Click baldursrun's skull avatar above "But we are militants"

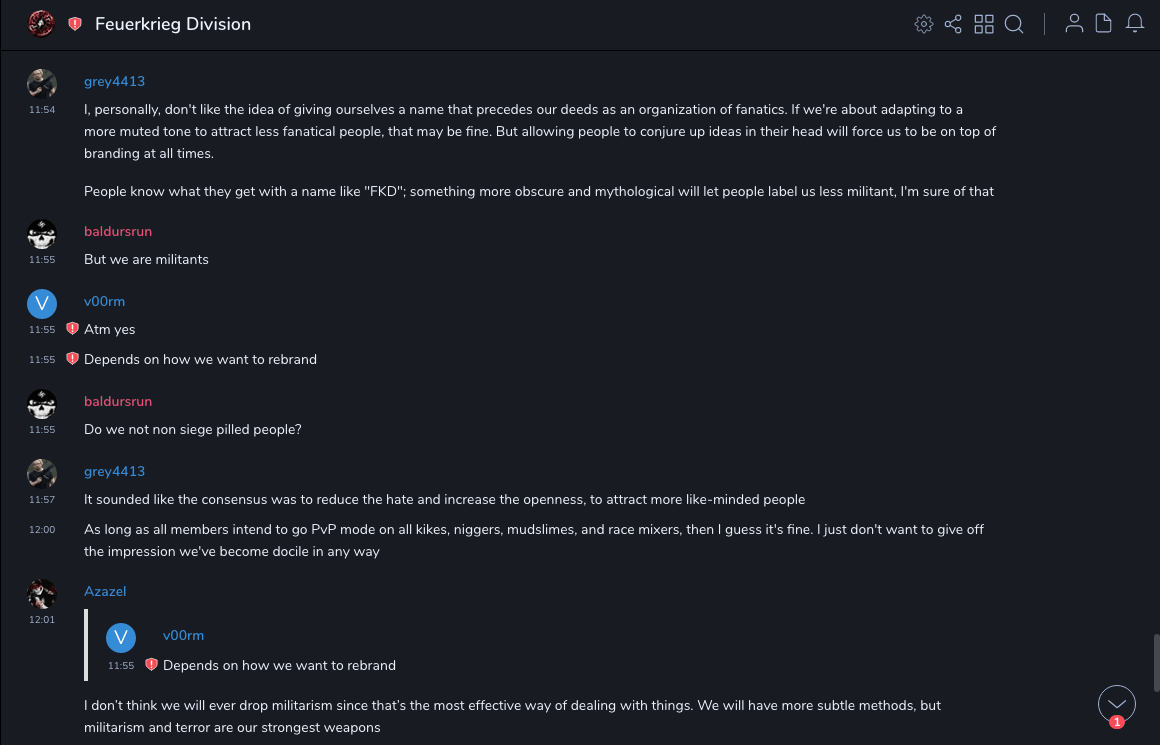tap(42, 233)
